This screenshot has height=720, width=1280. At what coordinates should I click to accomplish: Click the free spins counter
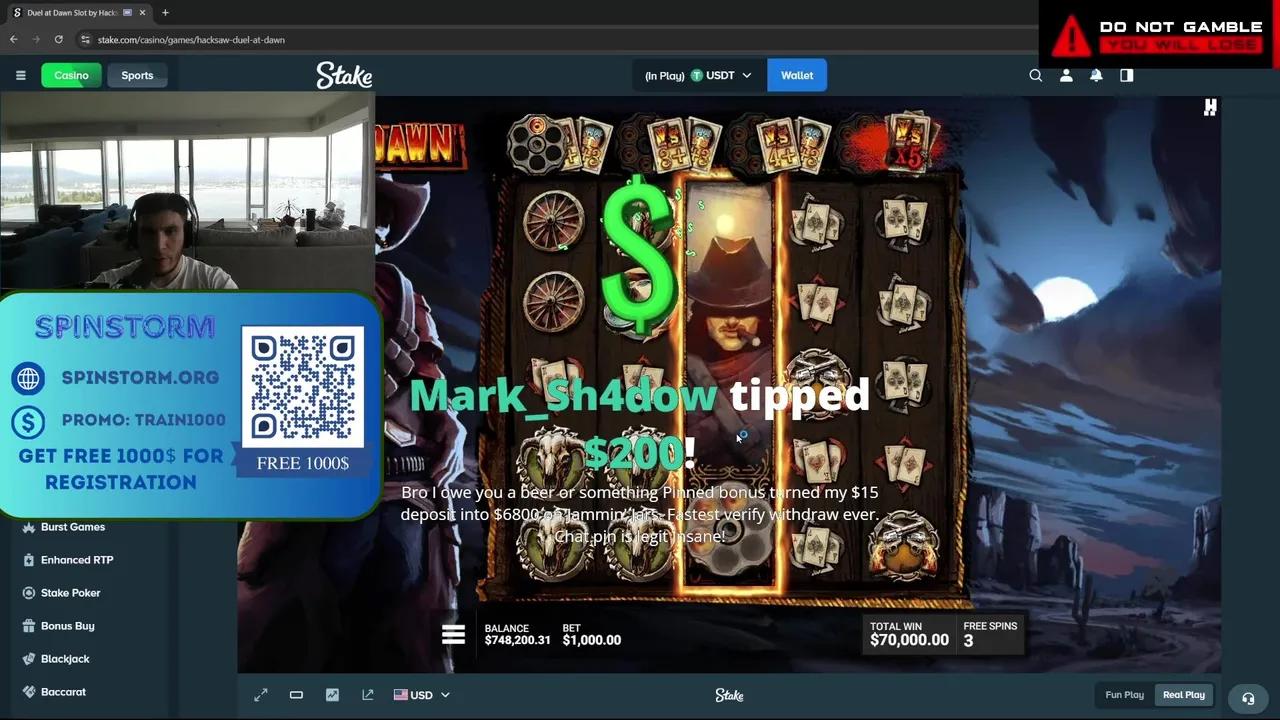(990, 635)
